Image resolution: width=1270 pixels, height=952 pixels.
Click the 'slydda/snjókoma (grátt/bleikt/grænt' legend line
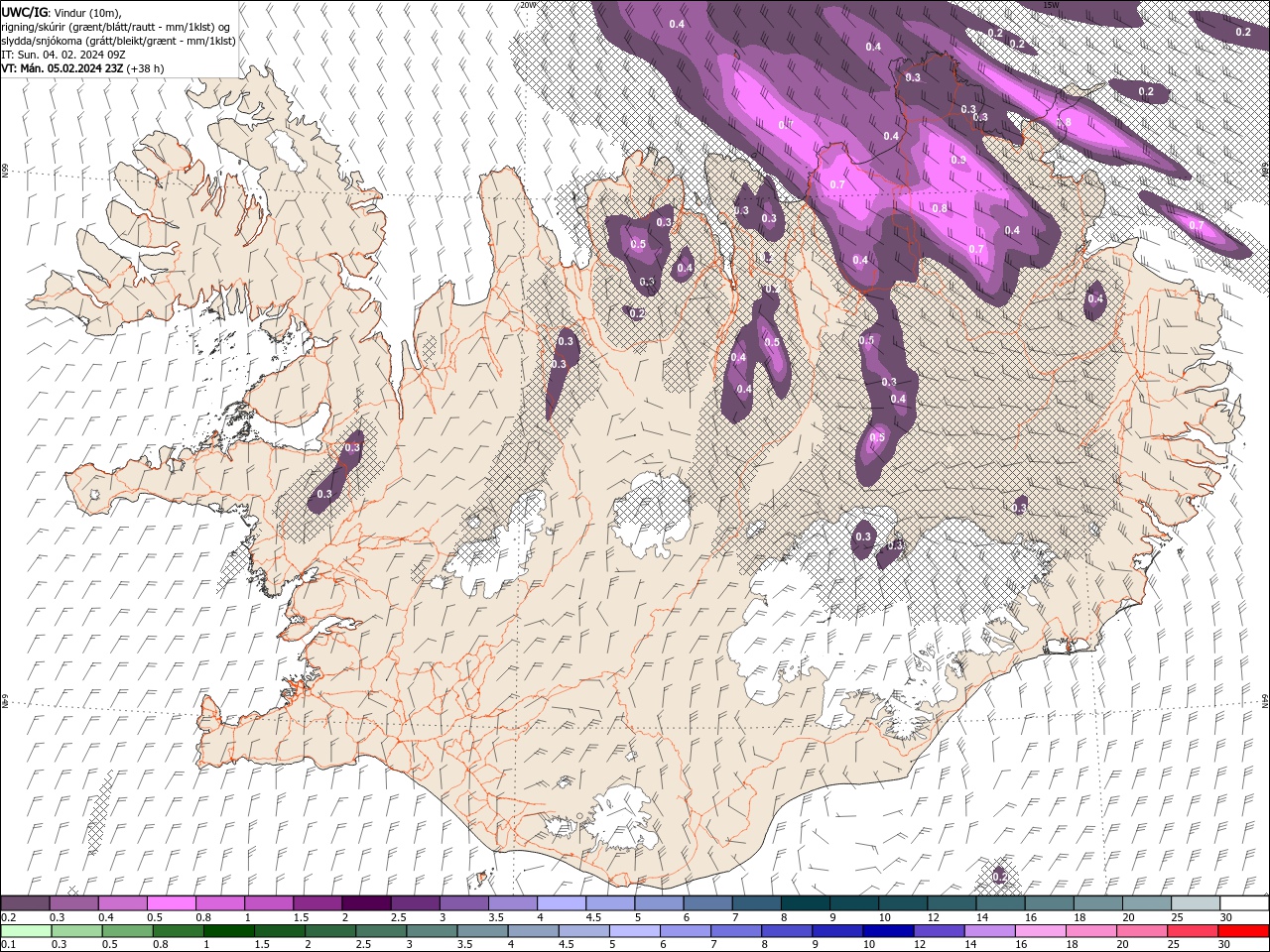(x=118, y=41)
